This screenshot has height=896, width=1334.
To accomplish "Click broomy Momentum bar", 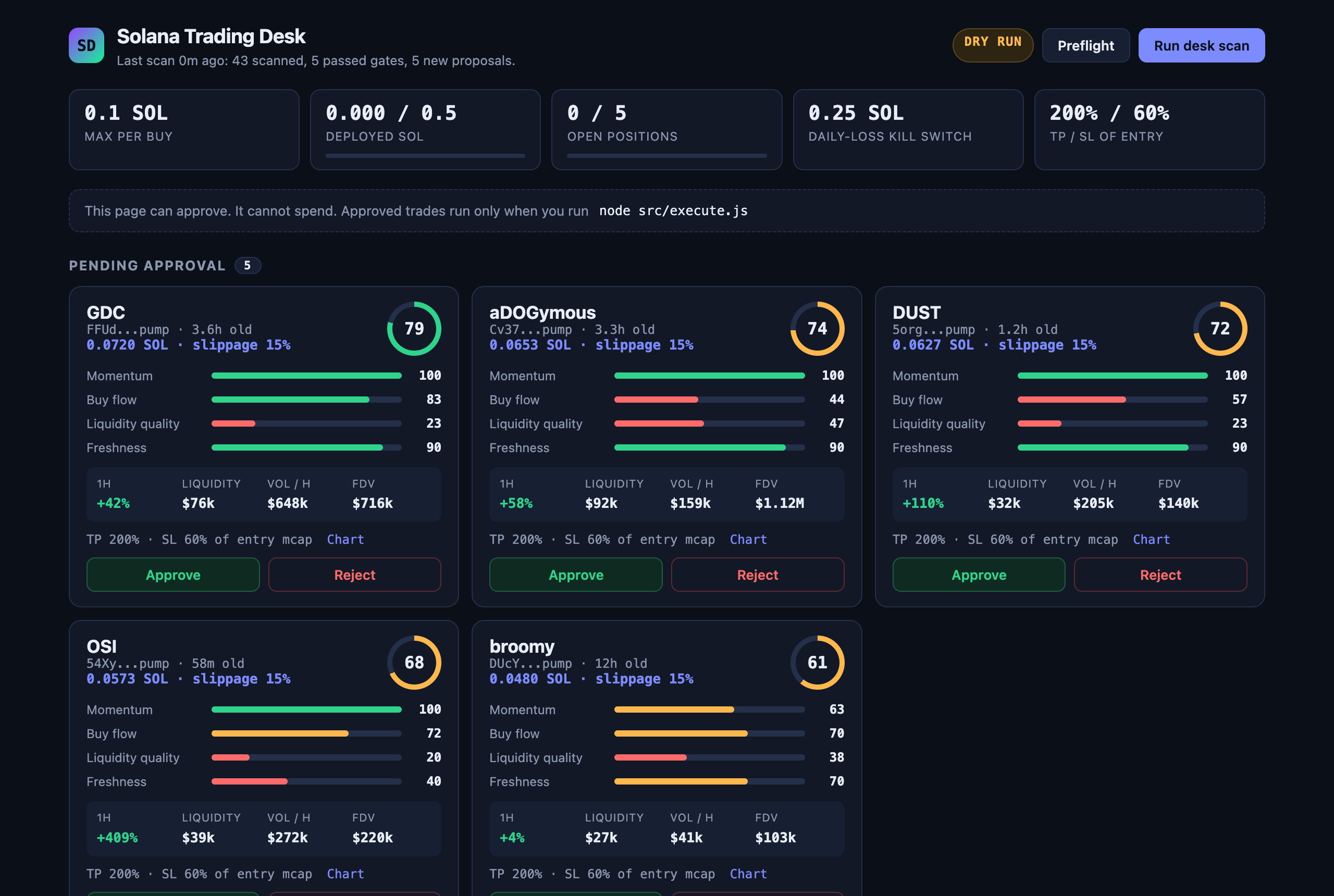I will pyautogui.click(x=709, y=709).
